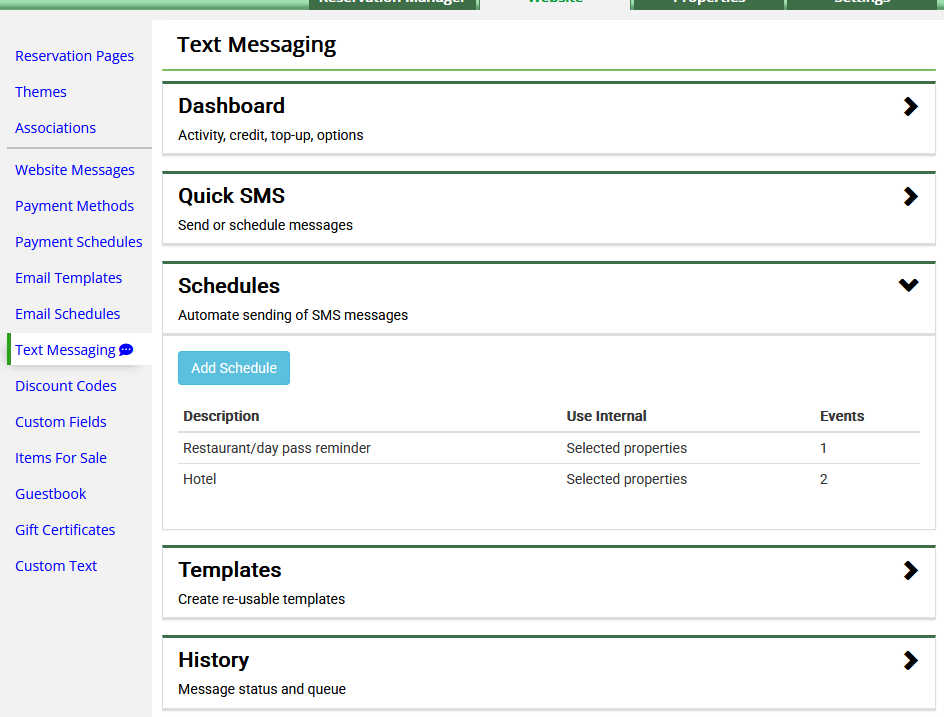This screenshot has height=717, width=944.
Task: Open the Associations page link
Action: [x=55, y=128]
